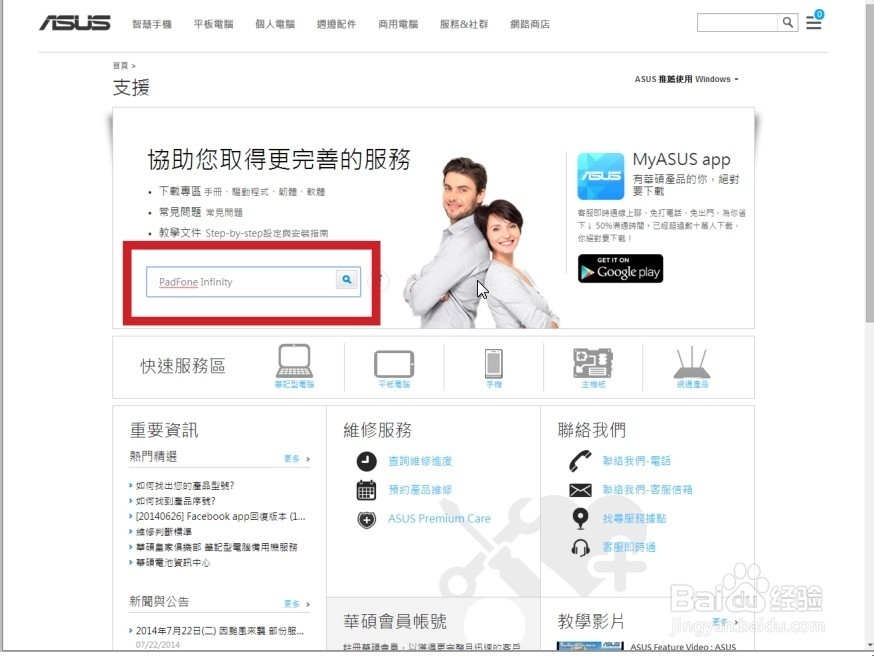This screenshot has width=874, height=656.
Task: Open 維修判斷標準 article
Action: [x=164, y=532]
